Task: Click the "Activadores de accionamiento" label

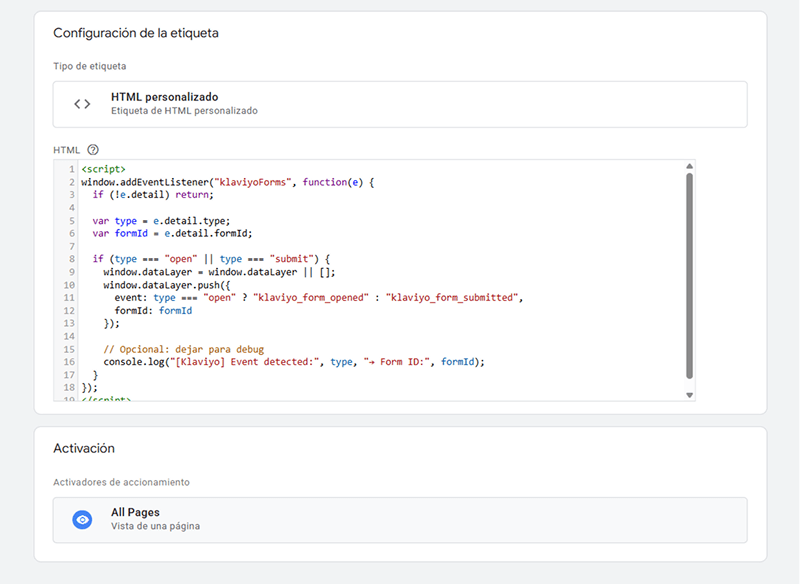Action: [121, 483]
